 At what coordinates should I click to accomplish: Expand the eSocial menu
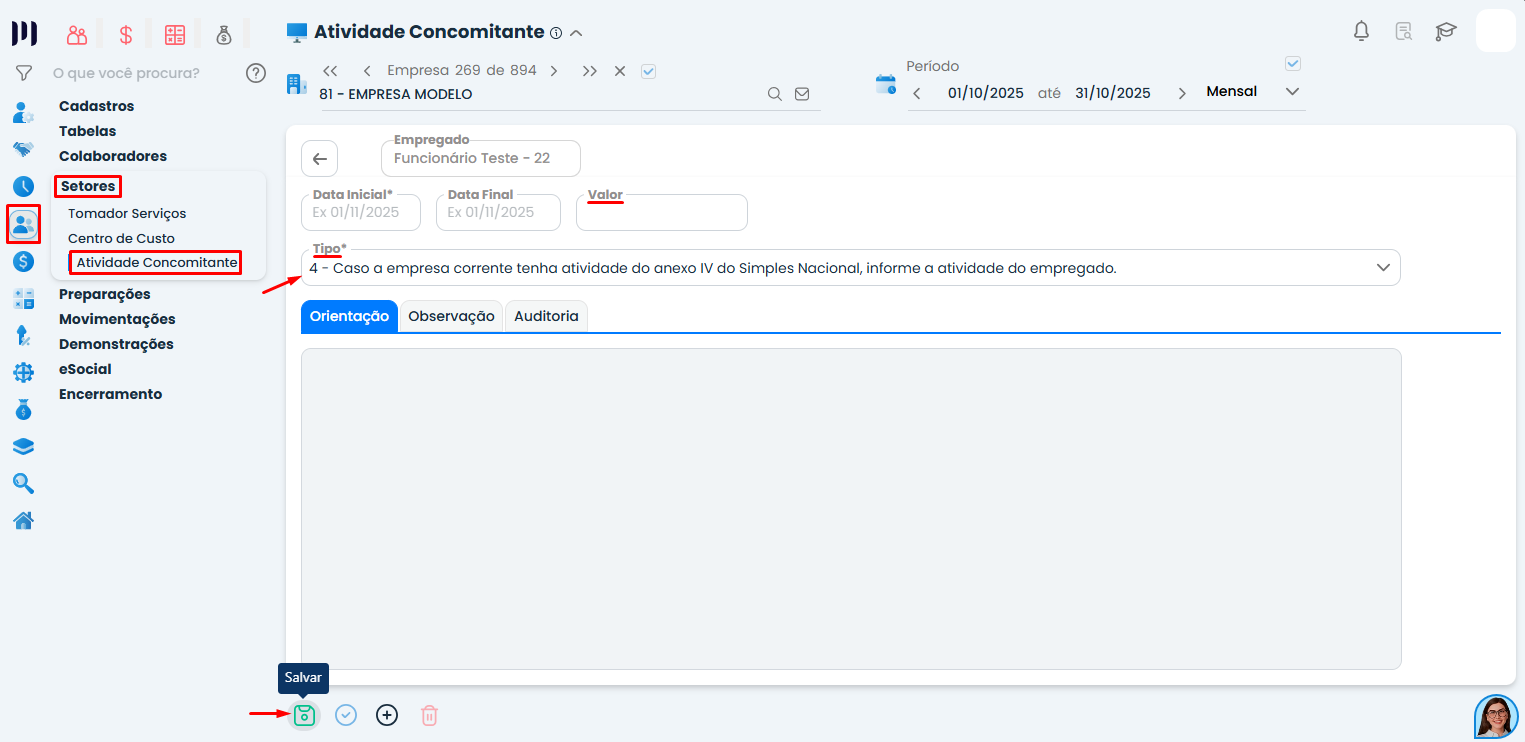tap(85, 369)
